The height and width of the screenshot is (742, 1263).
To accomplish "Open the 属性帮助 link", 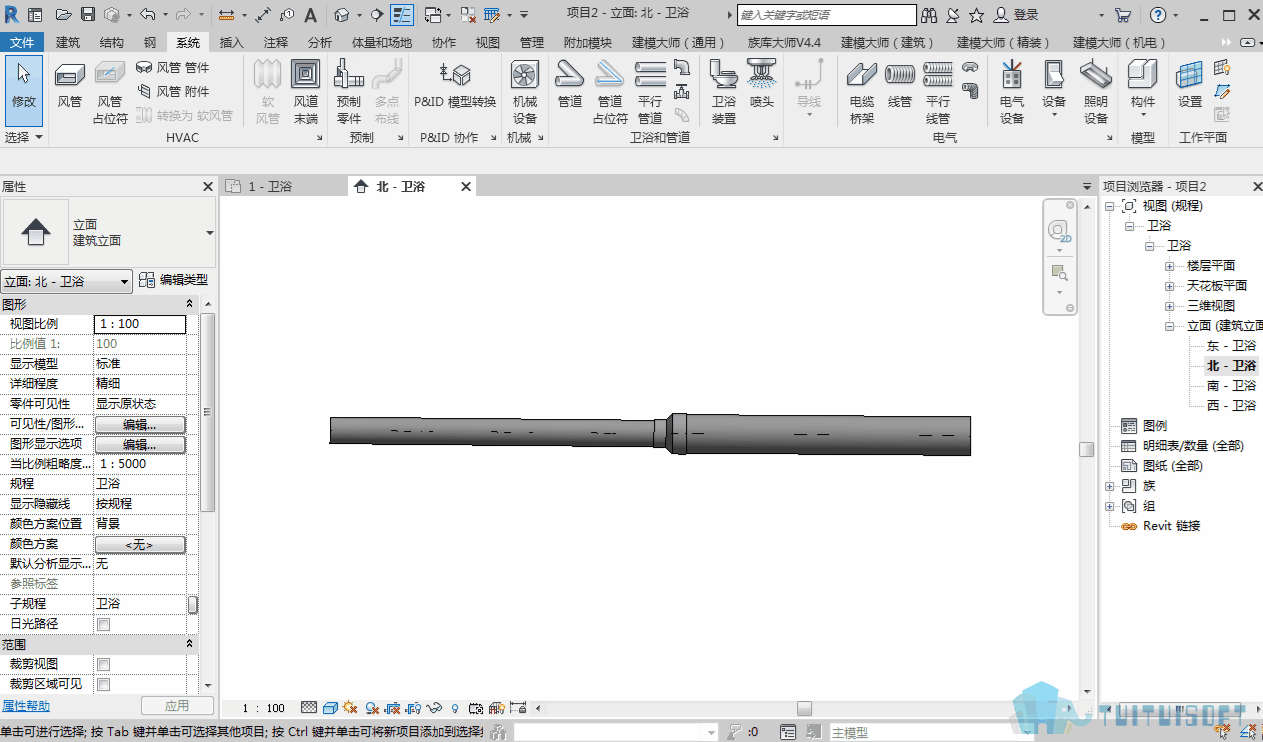I will click(26, 706).
